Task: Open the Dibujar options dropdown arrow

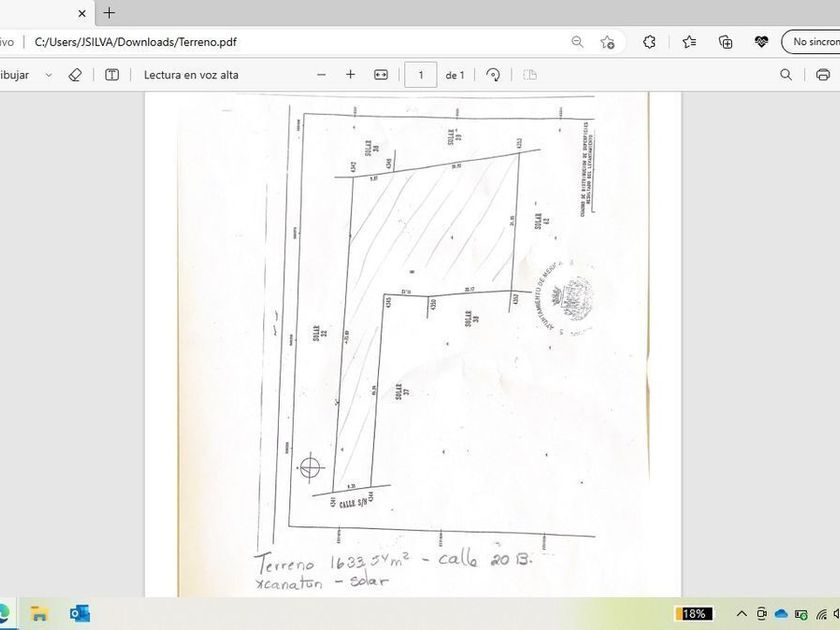Action: coord(49,75)
